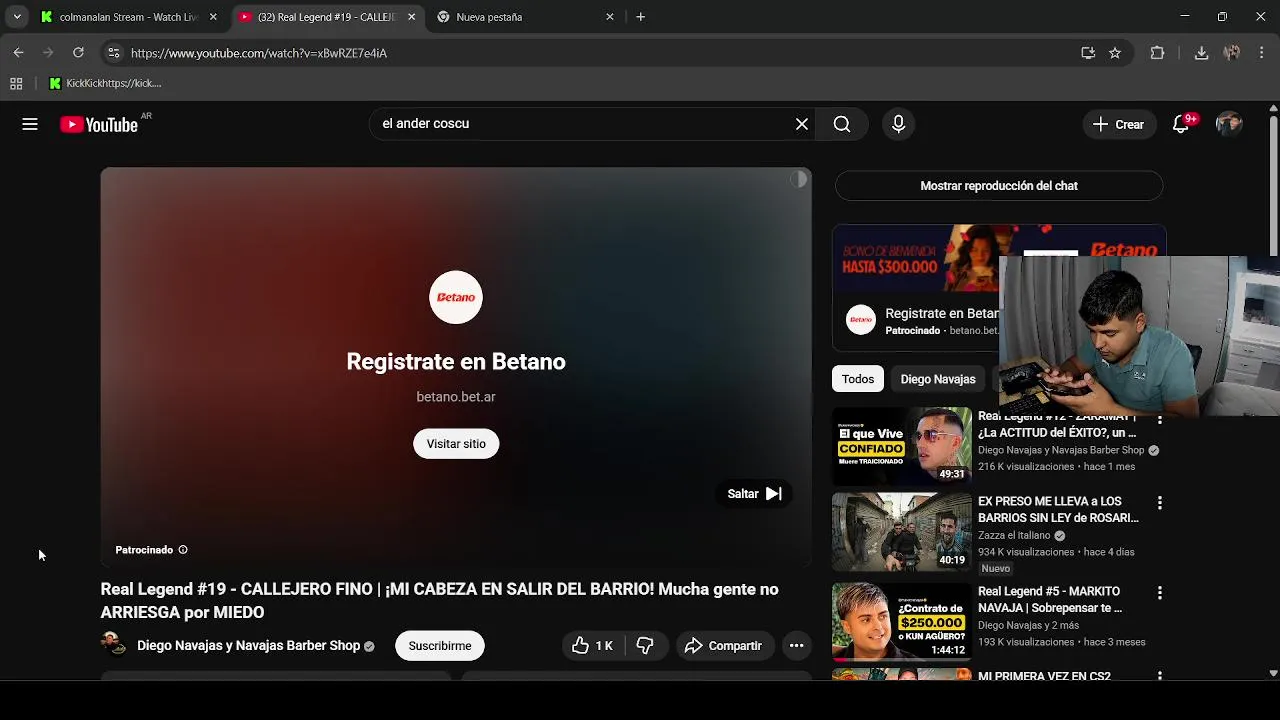1280x720 pixels.
Task: Open a new browser tab with plus
Action: 641,17
